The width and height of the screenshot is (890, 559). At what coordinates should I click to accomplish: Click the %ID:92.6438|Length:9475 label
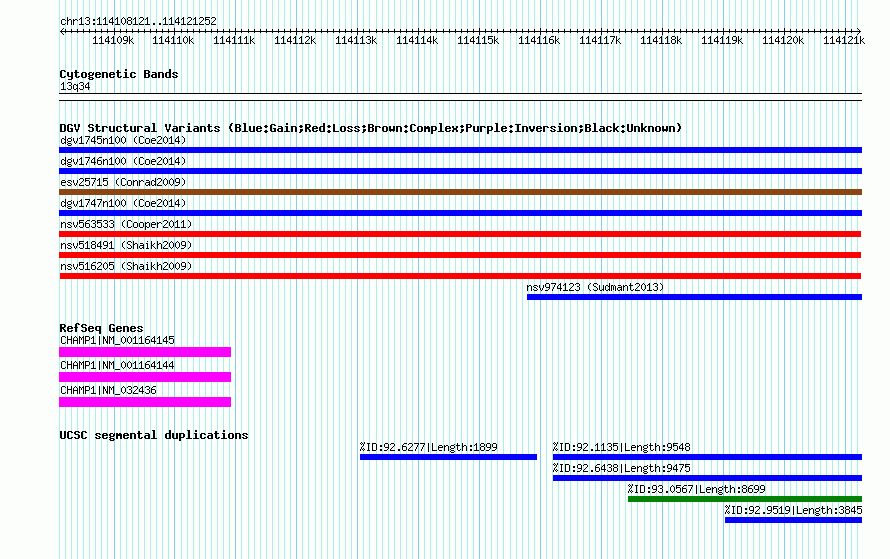click(x=622, y=468)
